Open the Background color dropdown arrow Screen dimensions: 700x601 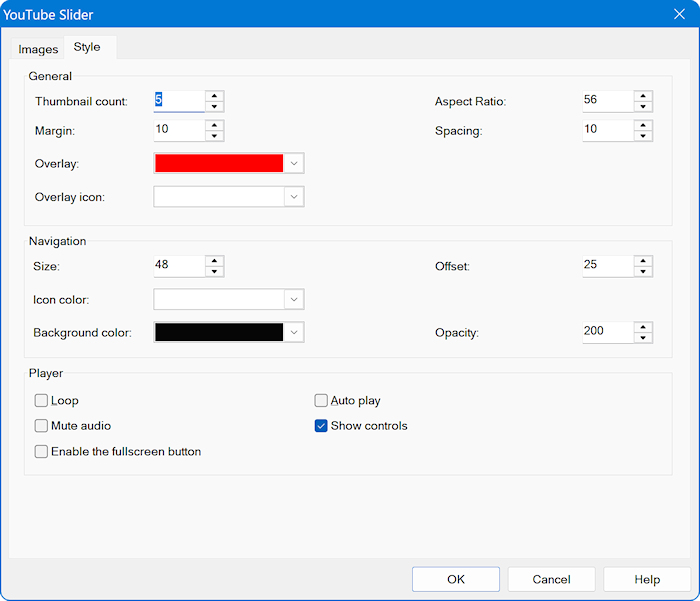pyautogui.click(x=294, y=332)
